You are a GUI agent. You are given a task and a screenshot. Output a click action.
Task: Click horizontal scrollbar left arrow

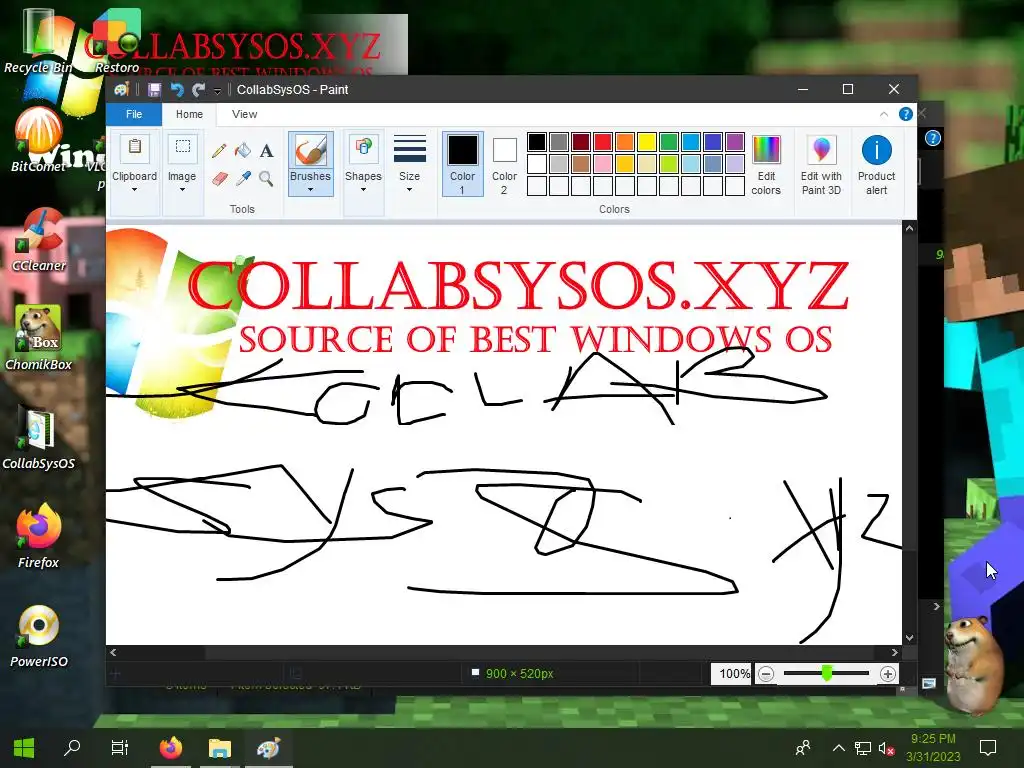pos(114,652)
